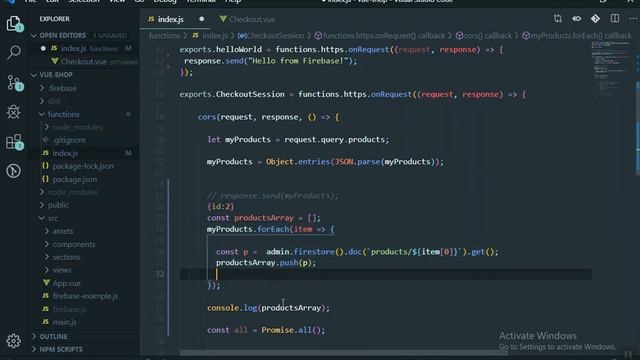
Task: Open .gitignore in the file tree
Action: 69,140
